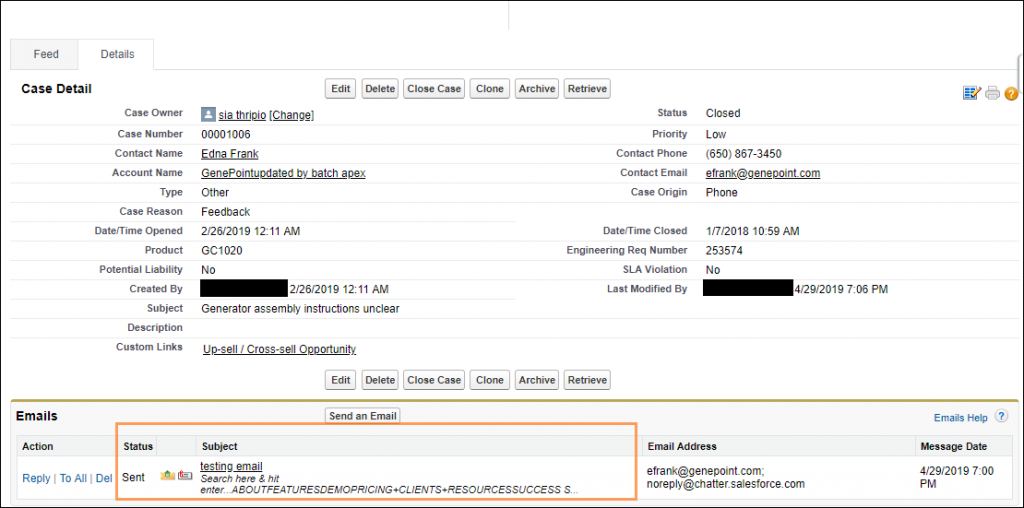Click the Date/Time Opened value 2/26/2019 12:11 AM
The width and height of the screenshot is (1024, 508).
click(x=251, y=231)
